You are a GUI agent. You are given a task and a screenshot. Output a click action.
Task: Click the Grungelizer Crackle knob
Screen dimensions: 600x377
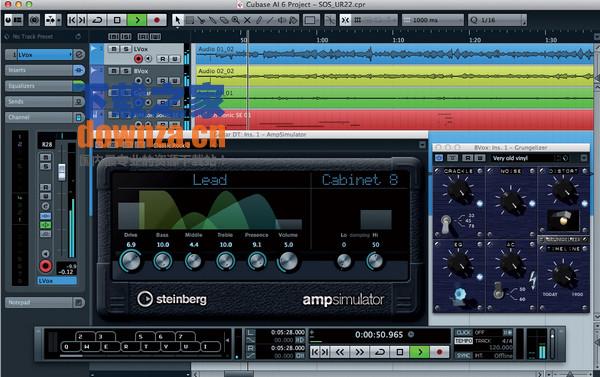point(459,191)
